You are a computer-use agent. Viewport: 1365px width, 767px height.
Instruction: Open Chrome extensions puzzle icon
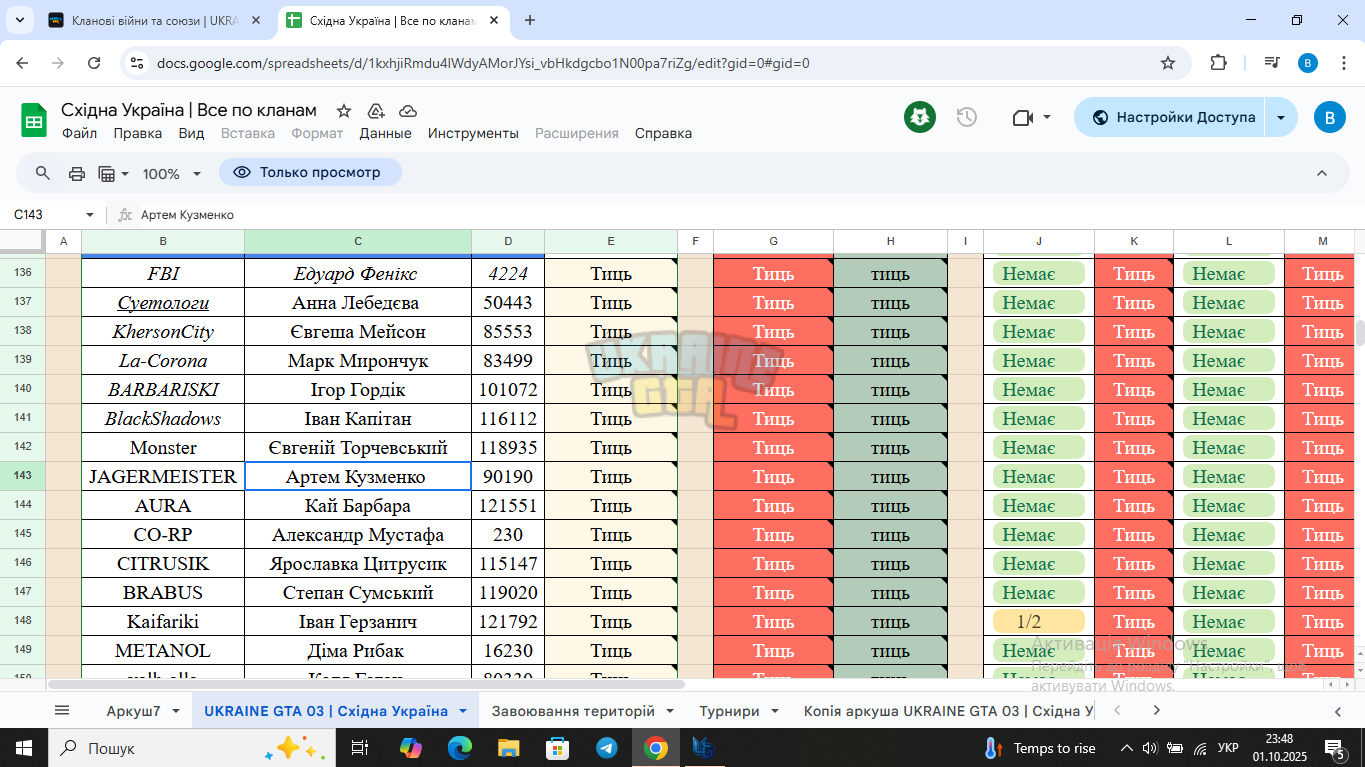1218,63
